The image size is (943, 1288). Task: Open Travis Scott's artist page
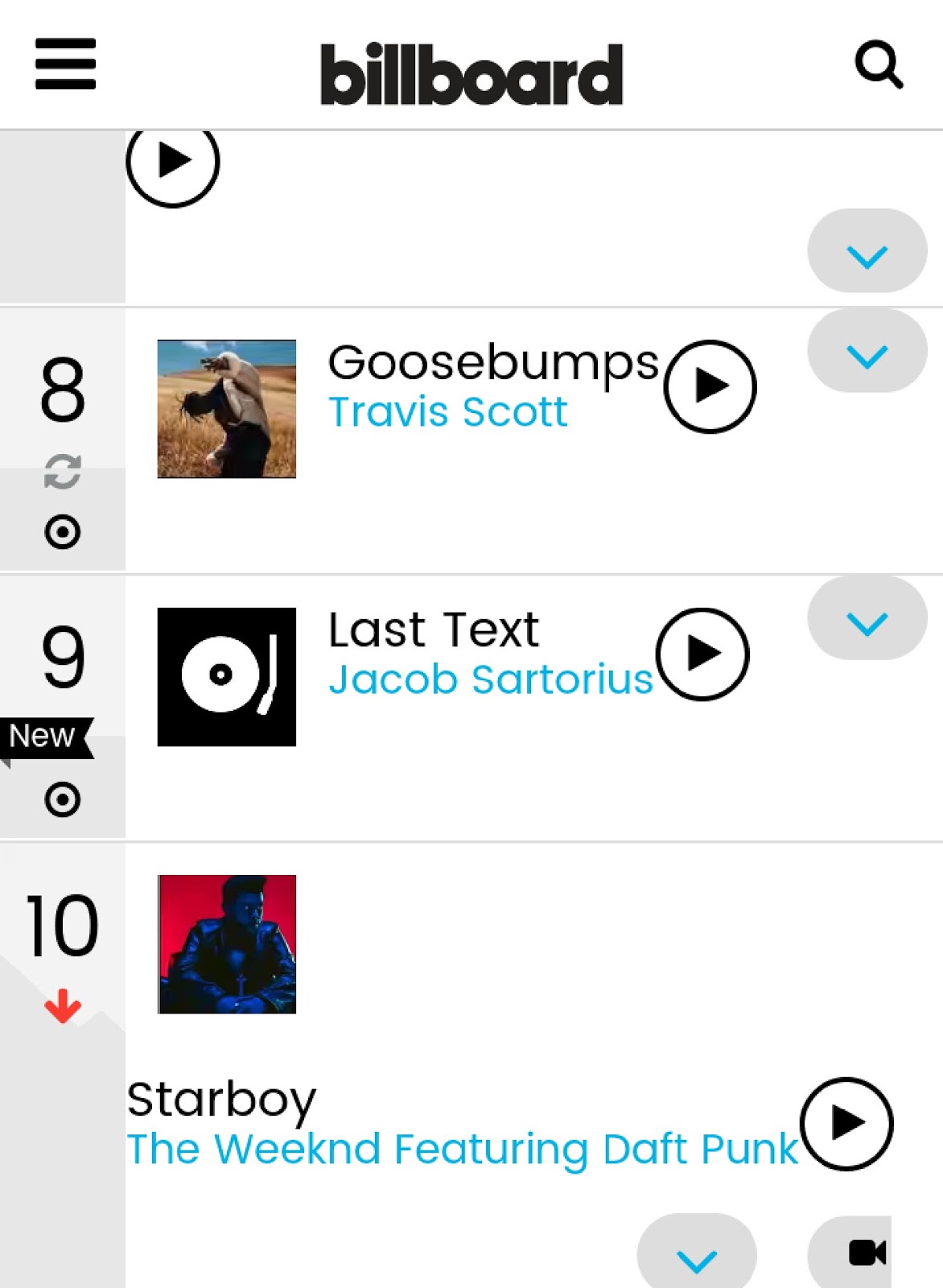pos(448,411)
